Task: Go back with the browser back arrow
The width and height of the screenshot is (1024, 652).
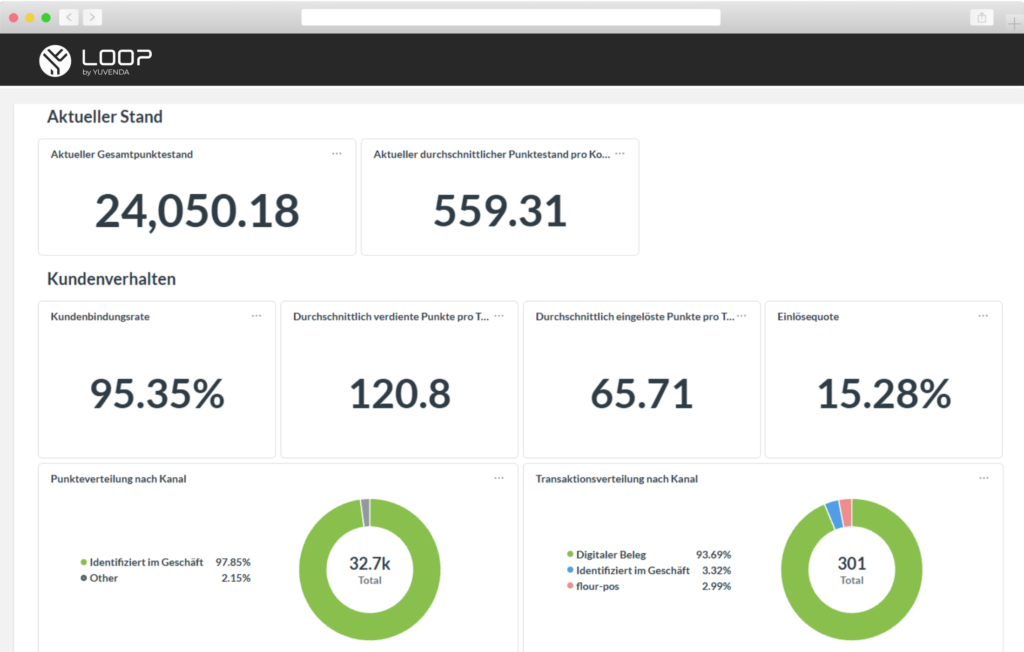Action: [x=69, y=17]
